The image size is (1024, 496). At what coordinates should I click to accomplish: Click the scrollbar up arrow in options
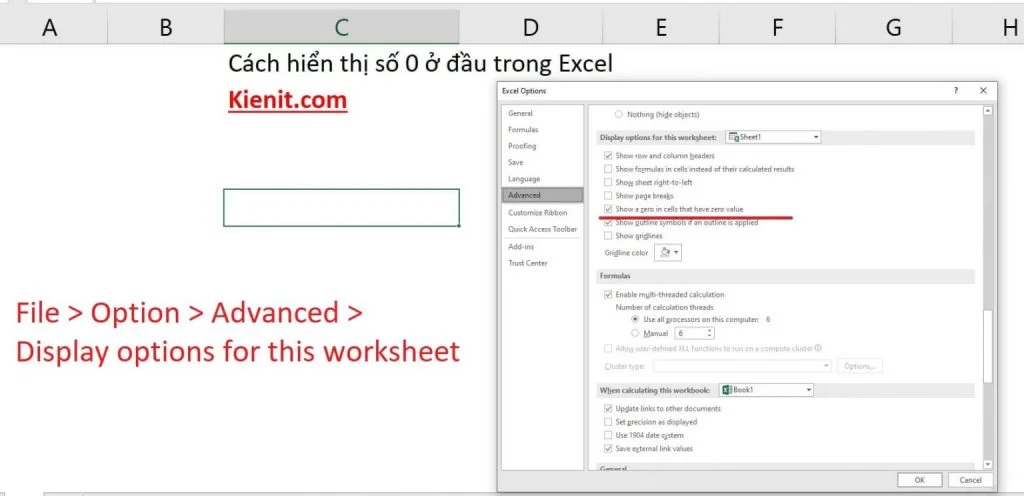pos(987,111)
